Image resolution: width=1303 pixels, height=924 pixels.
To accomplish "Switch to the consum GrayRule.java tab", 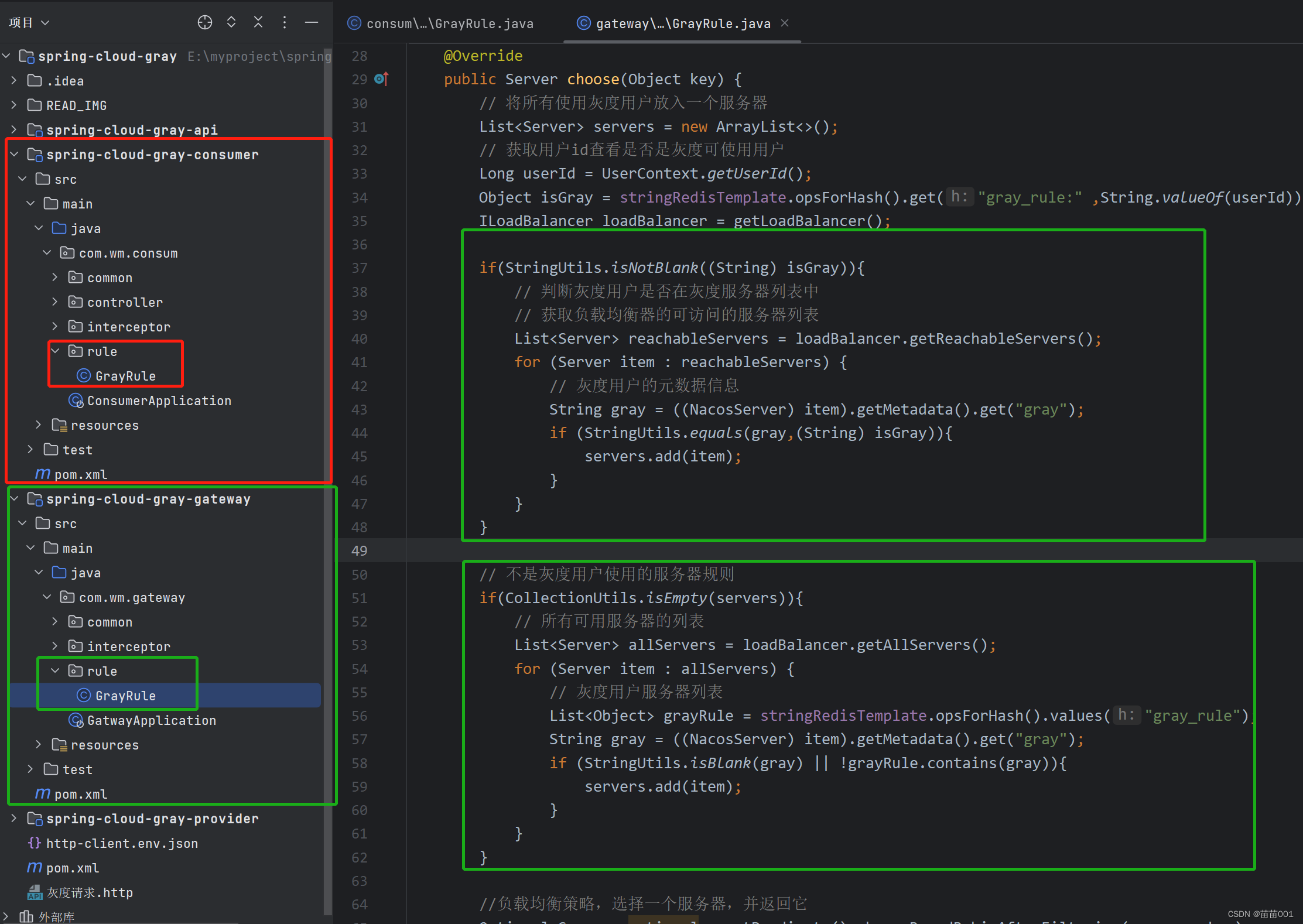I will (x=449, y=23).
